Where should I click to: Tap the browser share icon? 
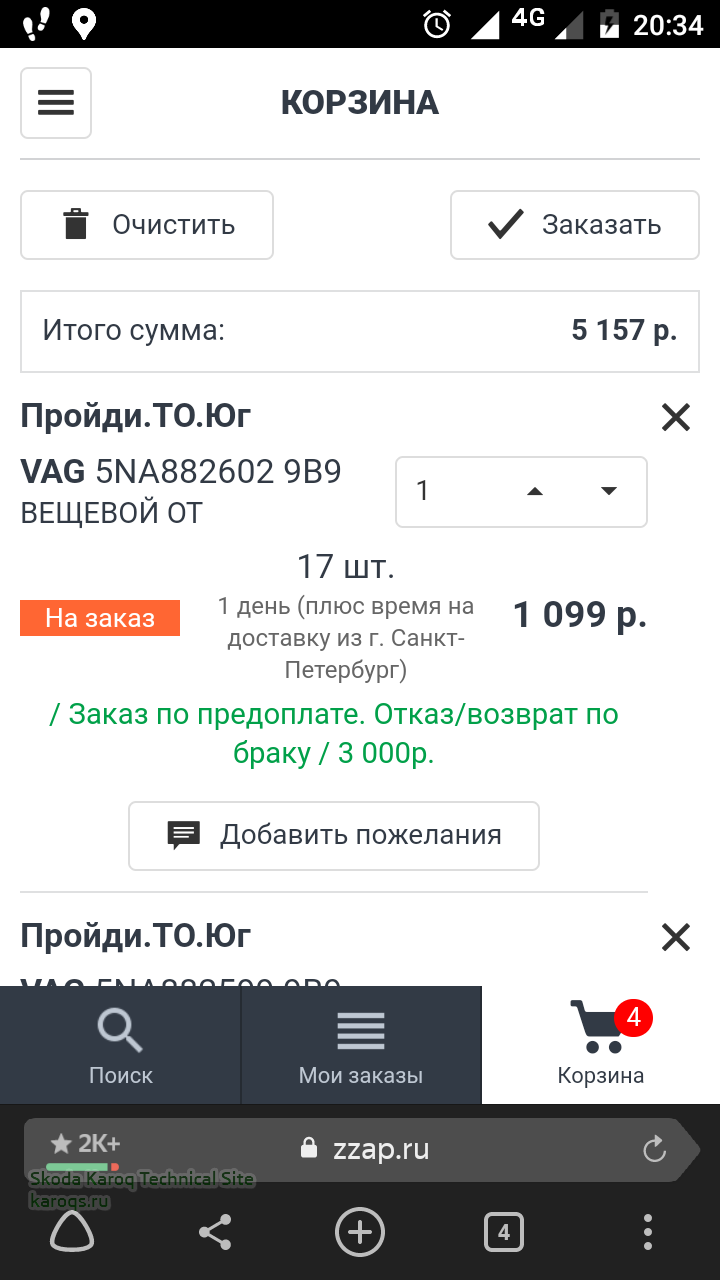(x=215, y=1233)
